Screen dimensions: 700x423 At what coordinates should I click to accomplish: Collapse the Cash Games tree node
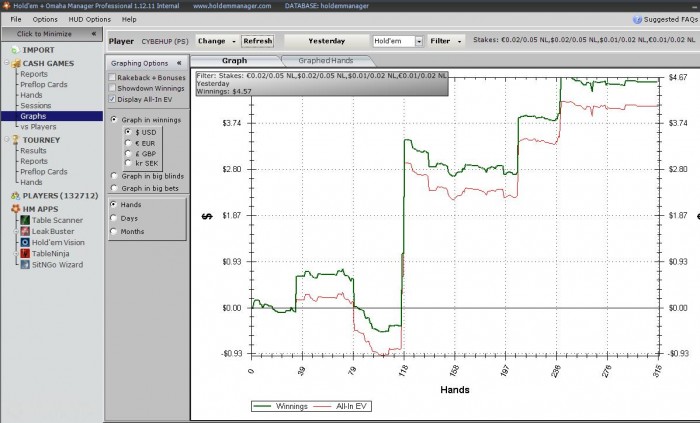(x=7, y=63)
